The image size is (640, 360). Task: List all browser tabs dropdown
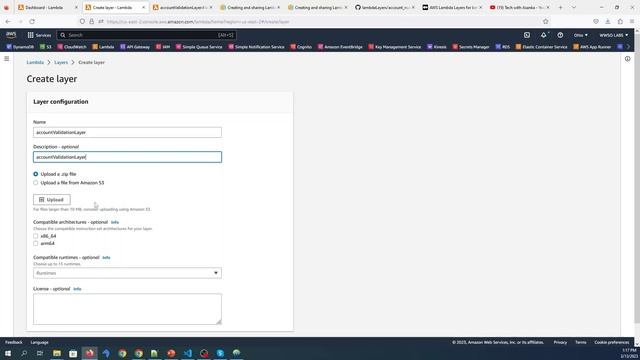(573, 7)
